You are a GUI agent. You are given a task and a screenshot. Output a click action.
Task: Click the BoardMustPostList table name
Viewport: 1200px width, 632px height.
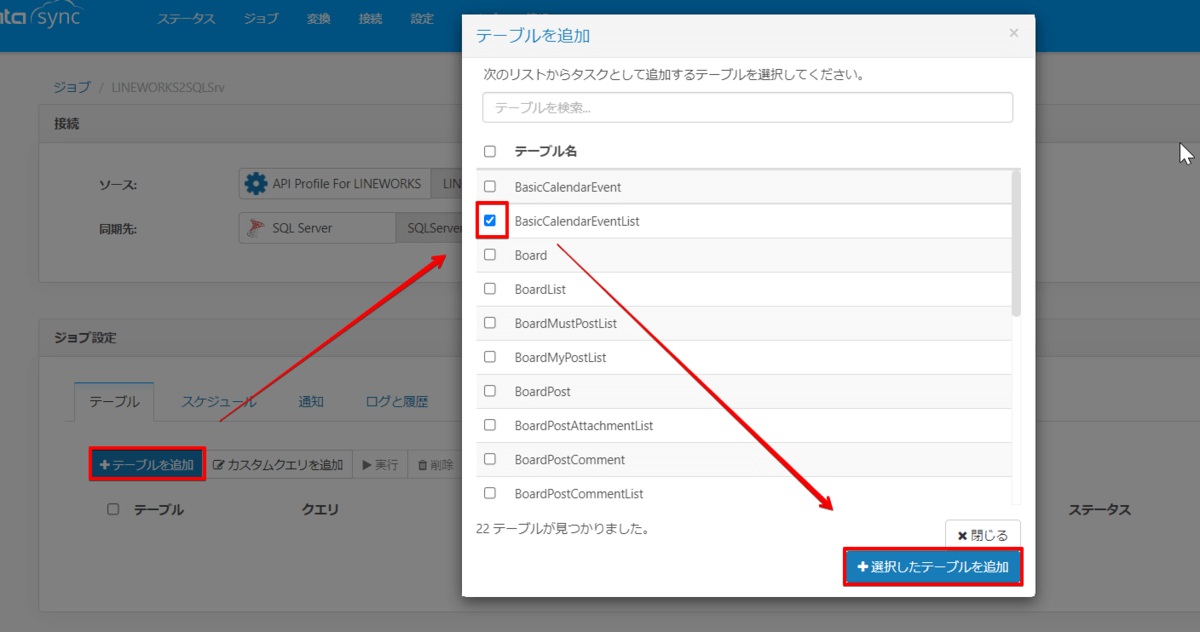[x=566, y=322]
